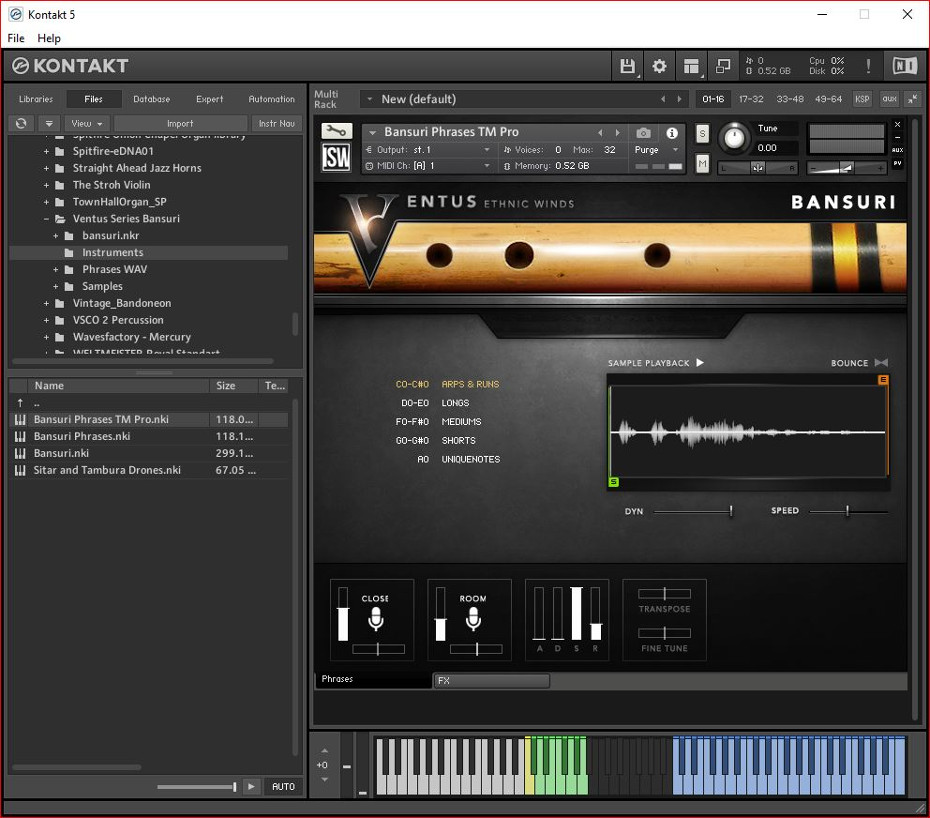Image resolution: width=930 pixels, height=818 pixels.
Task: Click the Room microphone icon
Action: (x=473, y=619)
